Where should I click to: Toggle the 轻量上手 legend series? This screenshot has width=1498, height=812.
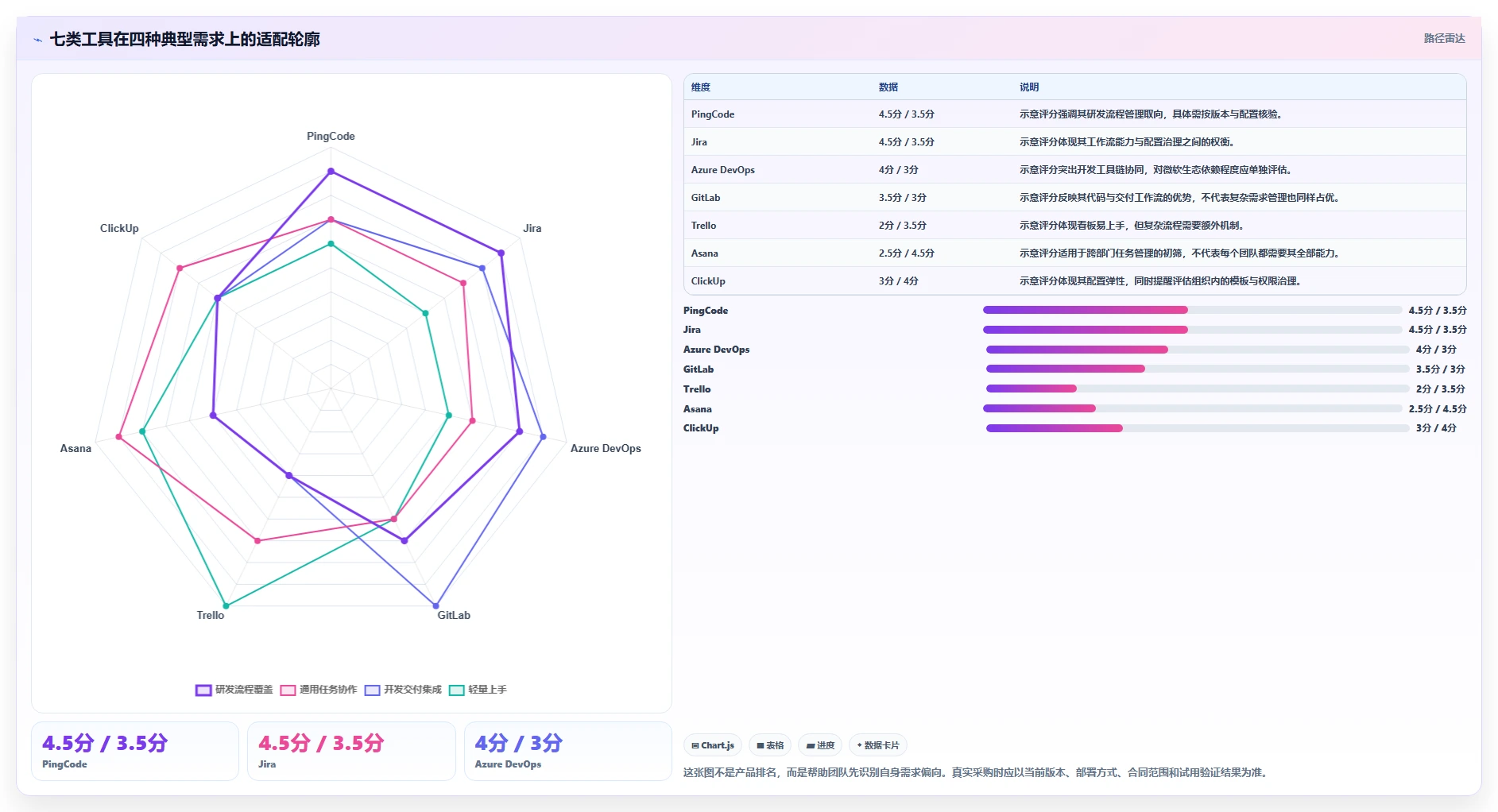(478, 690)
